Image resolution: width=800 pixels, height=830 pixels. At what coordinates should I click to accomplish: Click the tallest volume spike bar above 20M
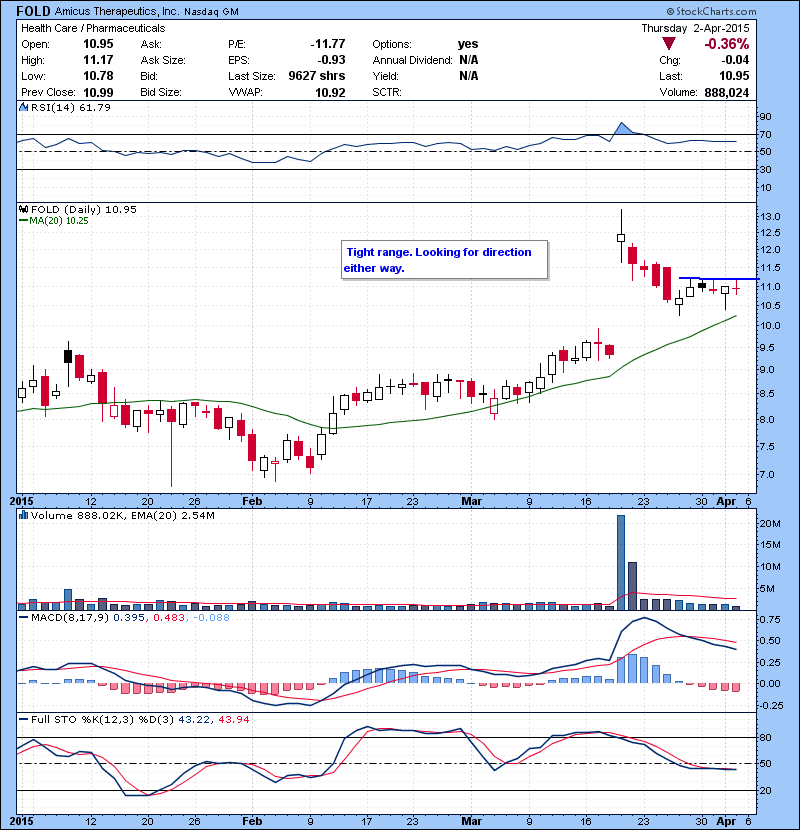tap(621, 562)
